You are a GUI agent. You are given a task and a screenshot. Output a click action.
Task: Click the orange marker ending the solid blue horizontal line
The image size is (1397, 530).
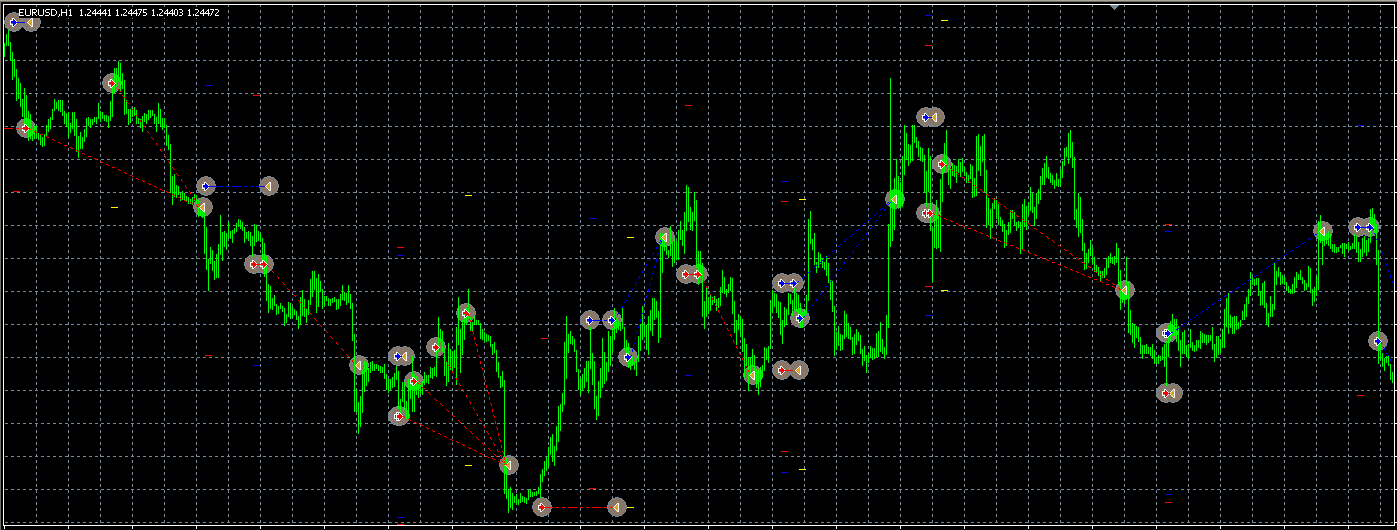click(x=268, y=186)
